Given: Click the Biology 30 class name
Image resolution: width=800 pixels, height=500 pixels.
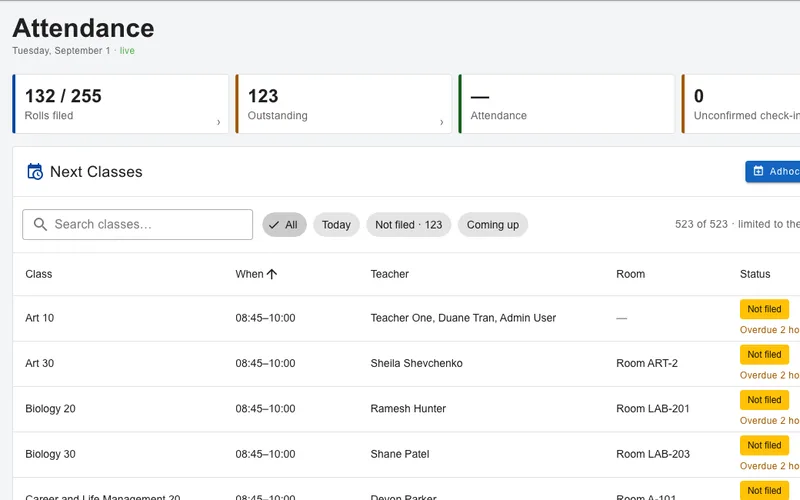Looking at the screenshot, I should [51, 454].
